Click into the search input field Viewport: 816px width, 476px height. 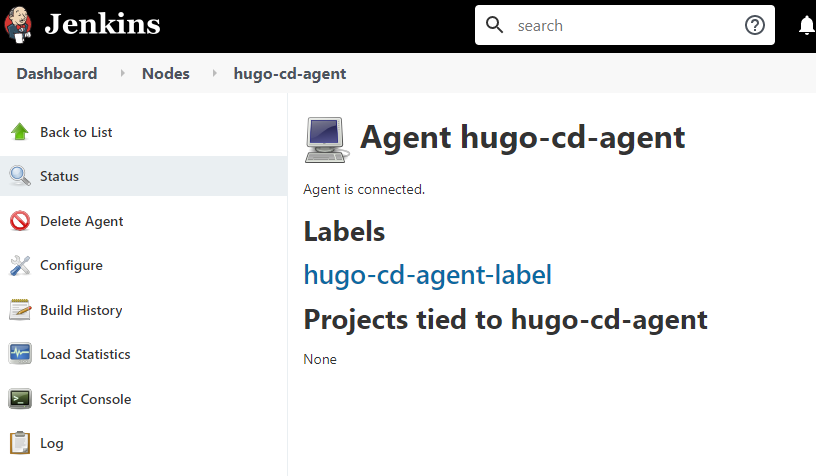click(624, 25)
